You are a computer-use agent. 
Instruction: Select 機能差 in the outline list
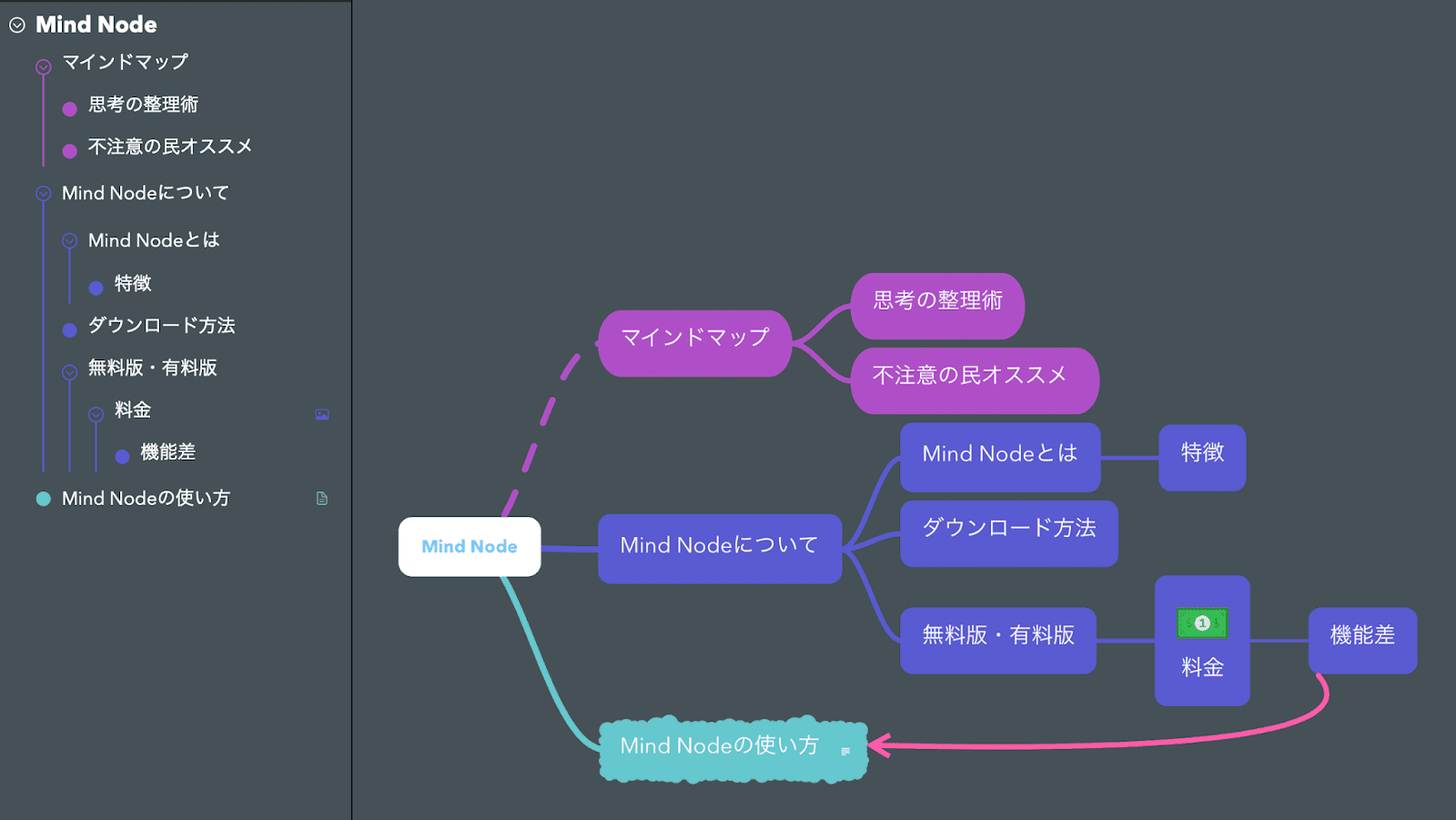168,451
